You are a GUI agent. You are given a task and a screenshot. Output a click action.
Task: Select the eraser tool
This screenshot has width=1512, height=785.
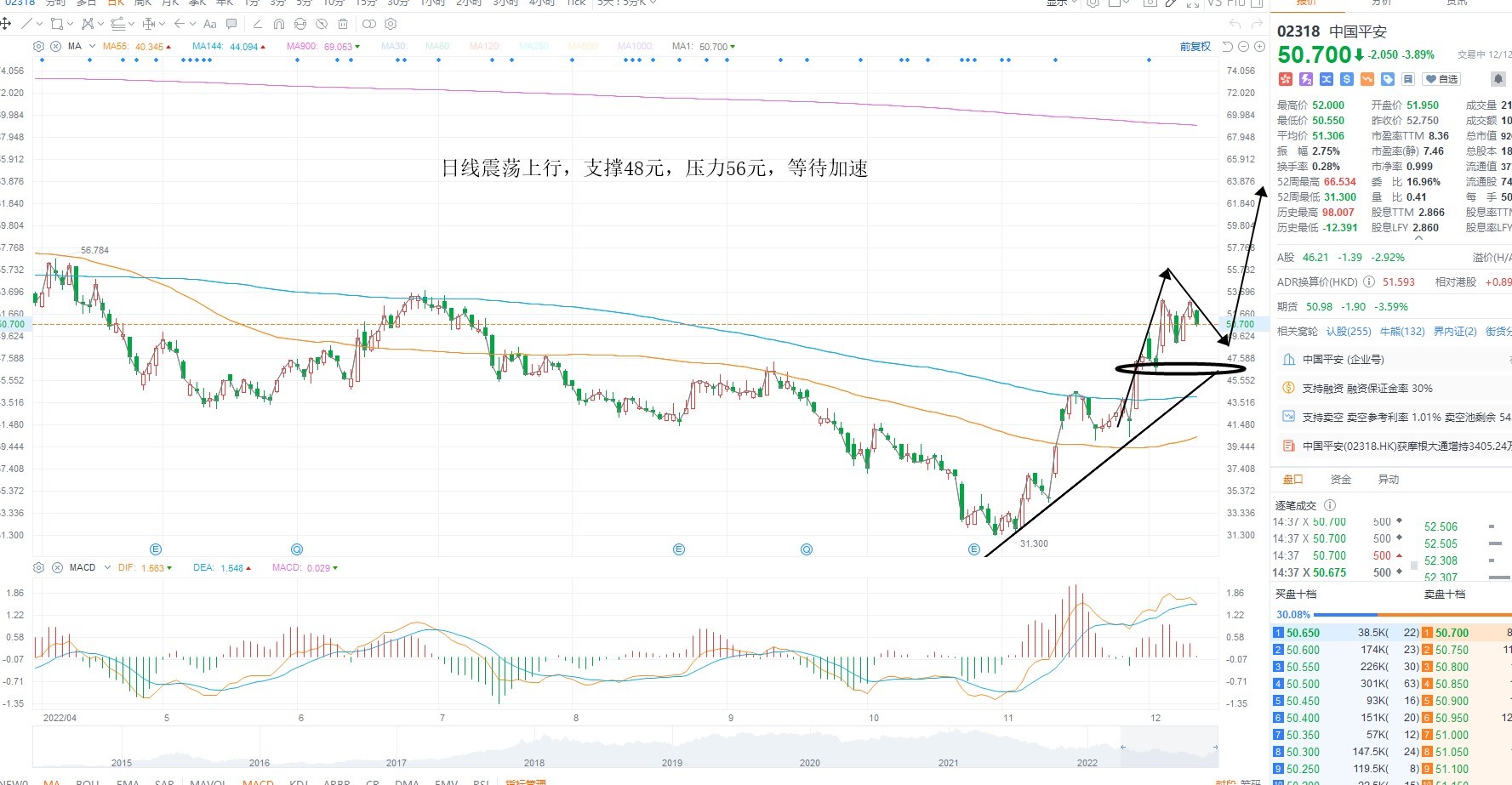[258, 24]
